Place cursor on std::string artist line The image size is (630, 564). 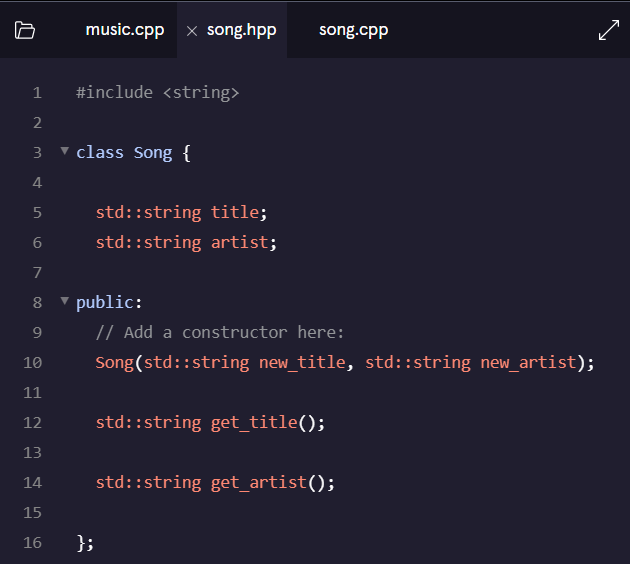[x=186, y=242]
